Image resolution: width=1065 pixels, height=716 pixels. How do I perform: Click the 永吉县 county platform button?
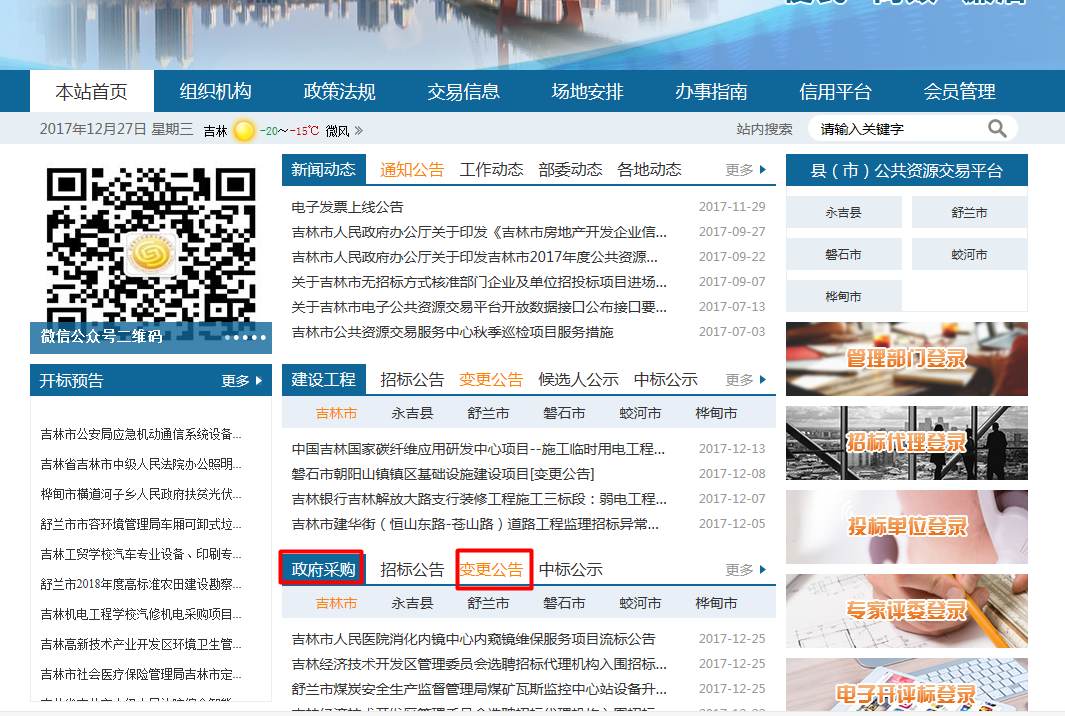click(x=845, y=211)
